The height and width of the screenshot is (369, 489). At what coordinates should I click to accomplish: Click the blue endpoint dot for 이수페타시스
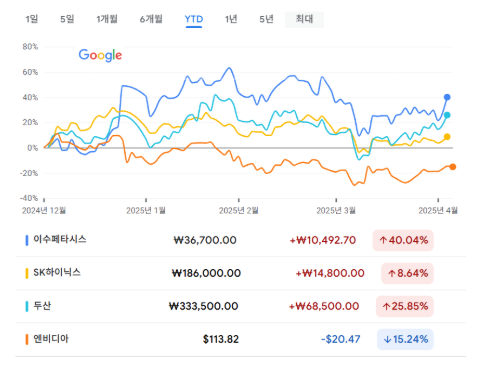coord(447,97)
